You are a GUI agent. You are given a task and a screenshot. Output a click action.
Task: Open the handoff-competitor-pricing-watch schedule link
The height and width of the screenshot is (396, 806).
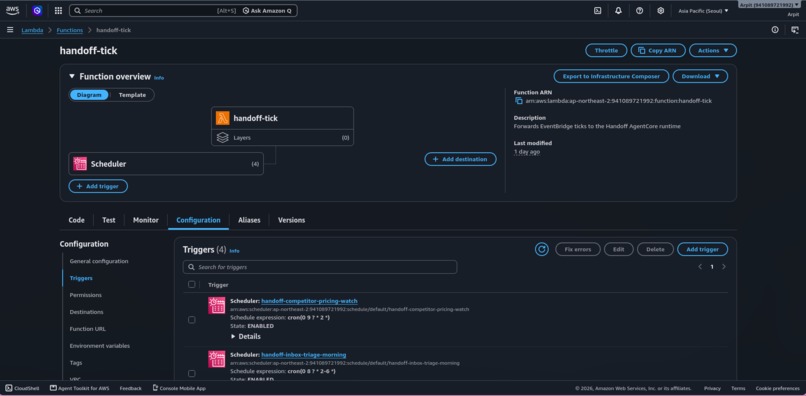point(309,301)
